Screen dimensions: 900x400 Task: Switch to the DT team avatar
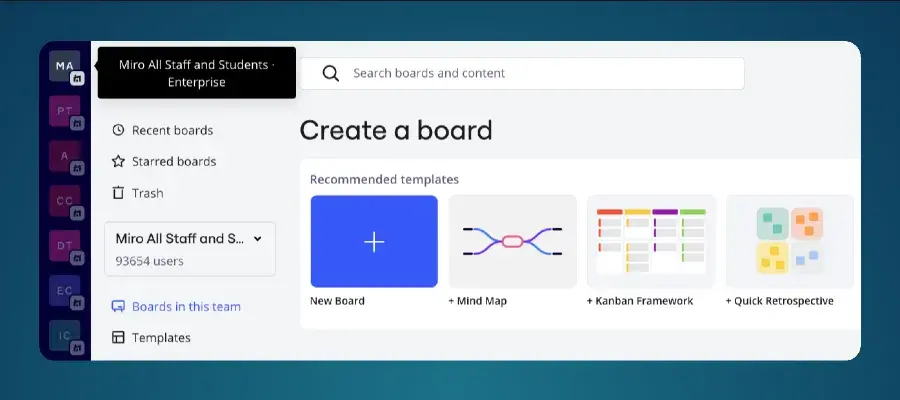click(x=64, y=246)
